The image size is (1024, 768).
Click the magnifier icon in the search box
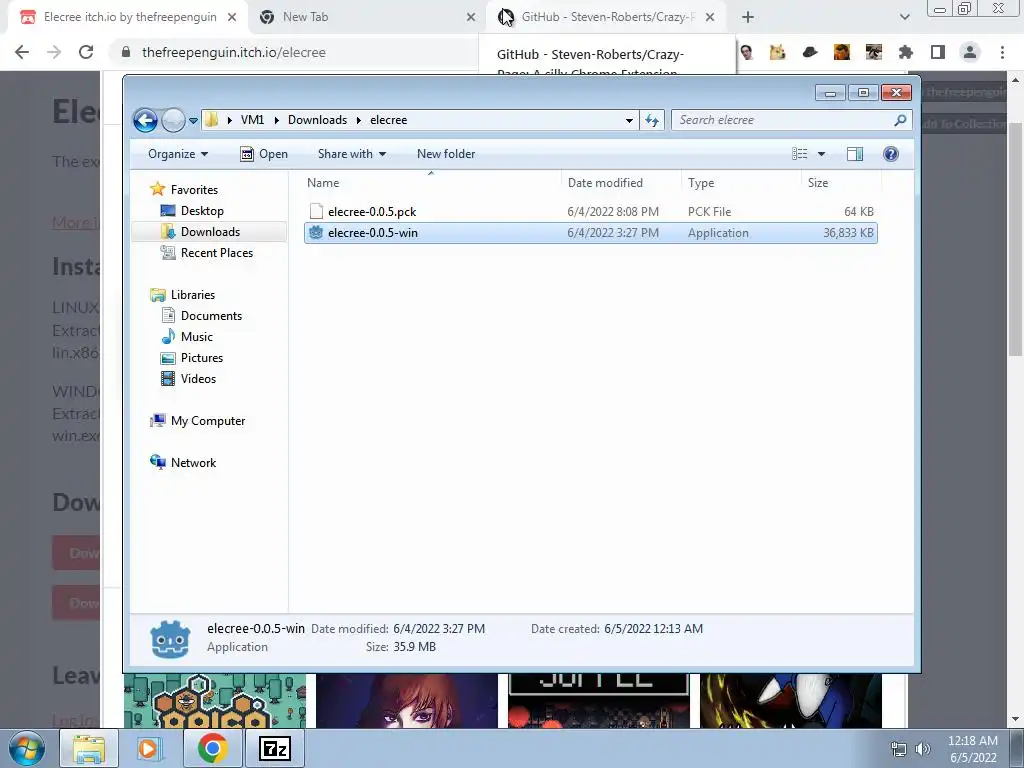pyautogui.click(x=900, y=120)
